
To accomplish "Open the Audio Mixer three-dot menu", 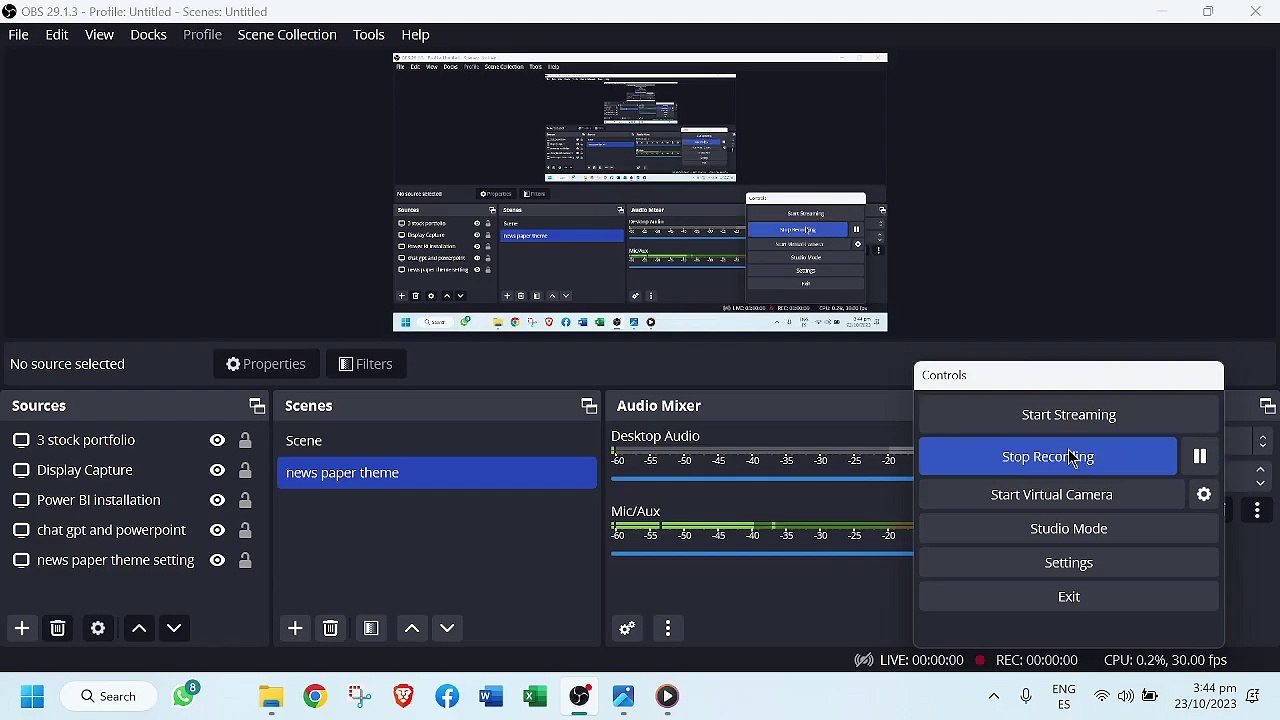I will point(668,628).
